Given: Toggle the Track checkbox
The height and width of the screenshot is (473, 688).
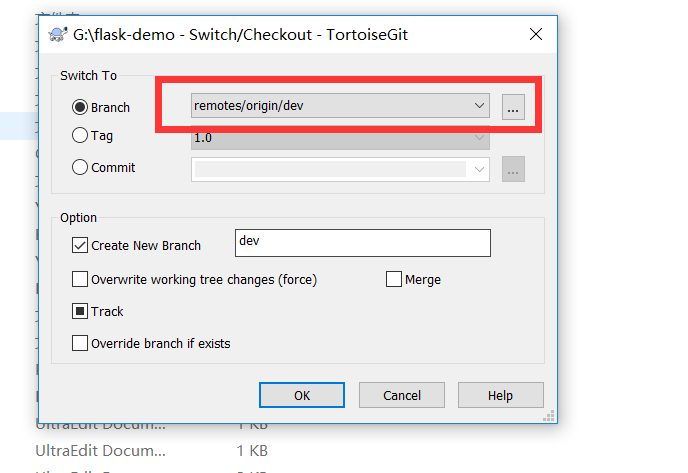Looking at the screenshot, I should tap(79, 311).
